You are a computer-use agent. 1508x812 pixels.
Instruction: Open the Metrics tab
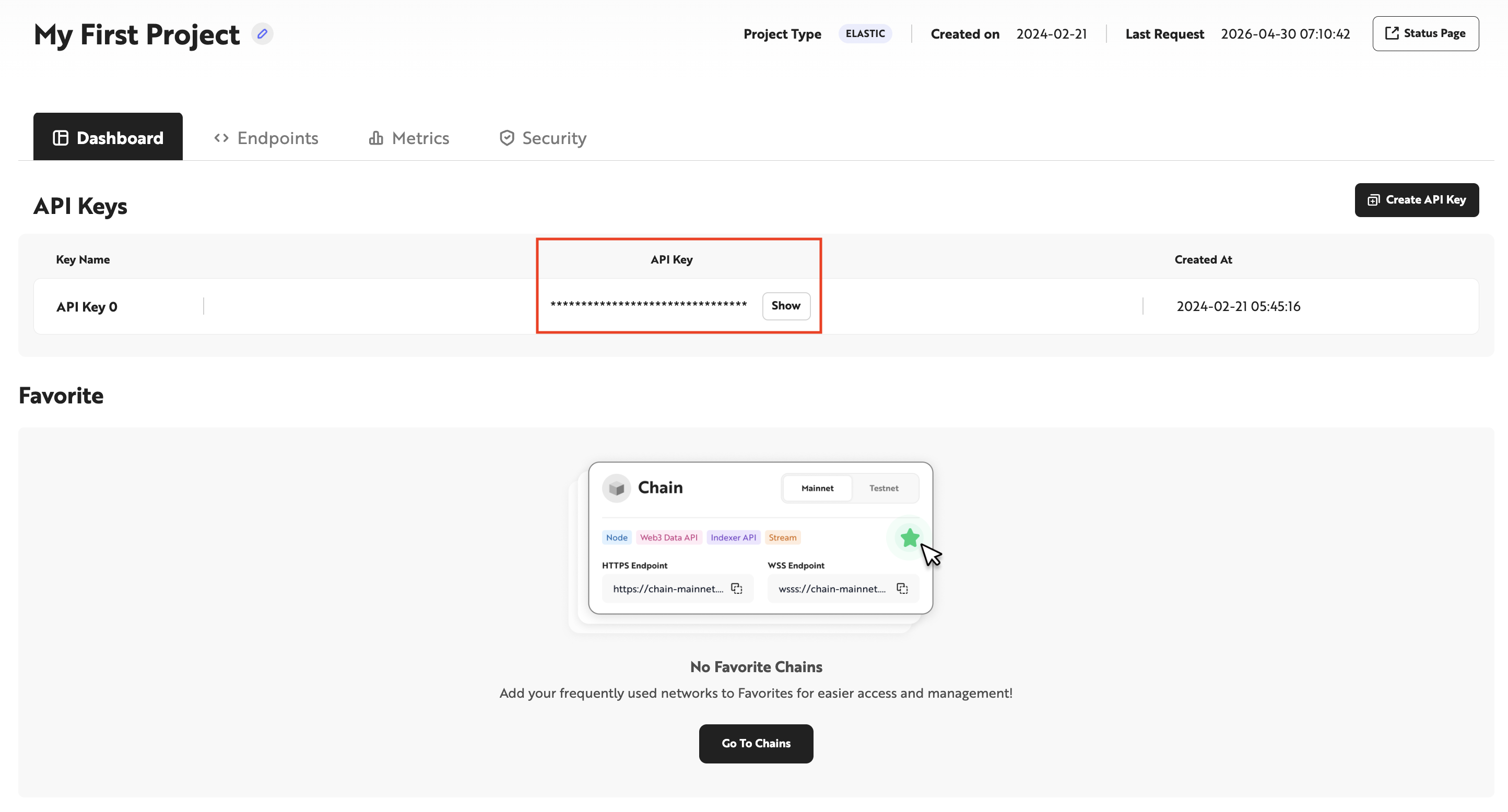pos(409,137)
